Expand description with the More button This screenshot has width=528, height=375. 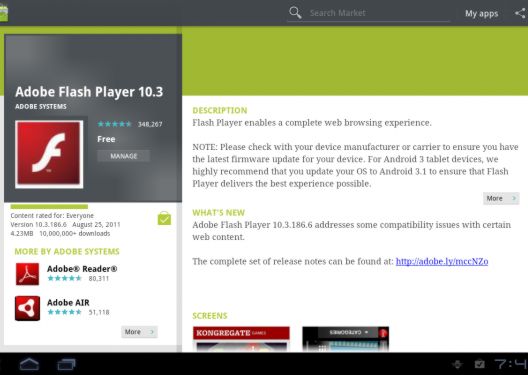click(501, 198)
